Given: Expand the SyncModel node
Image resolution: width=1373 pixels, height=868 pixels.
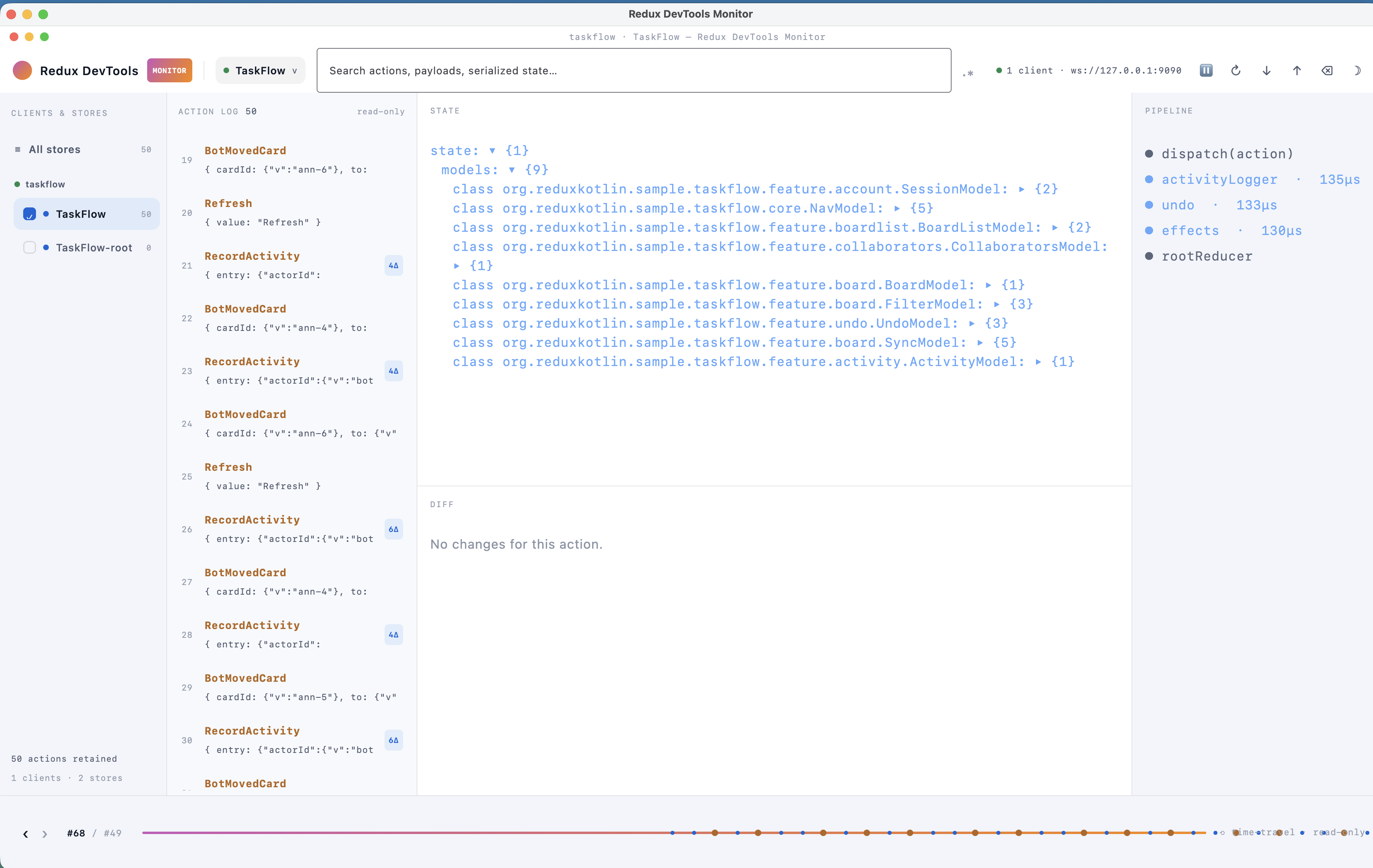Looking at the screenshot, I should pos(980,342).
